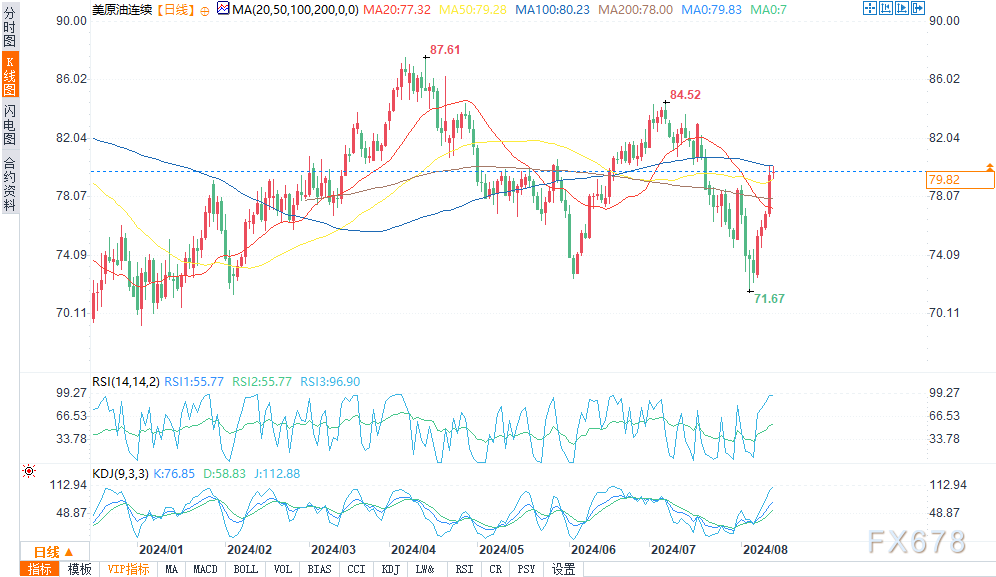996x577 pixels.
Task: Click the RSI indicator button
Action: pyautogui.click(x=464, y=569)
